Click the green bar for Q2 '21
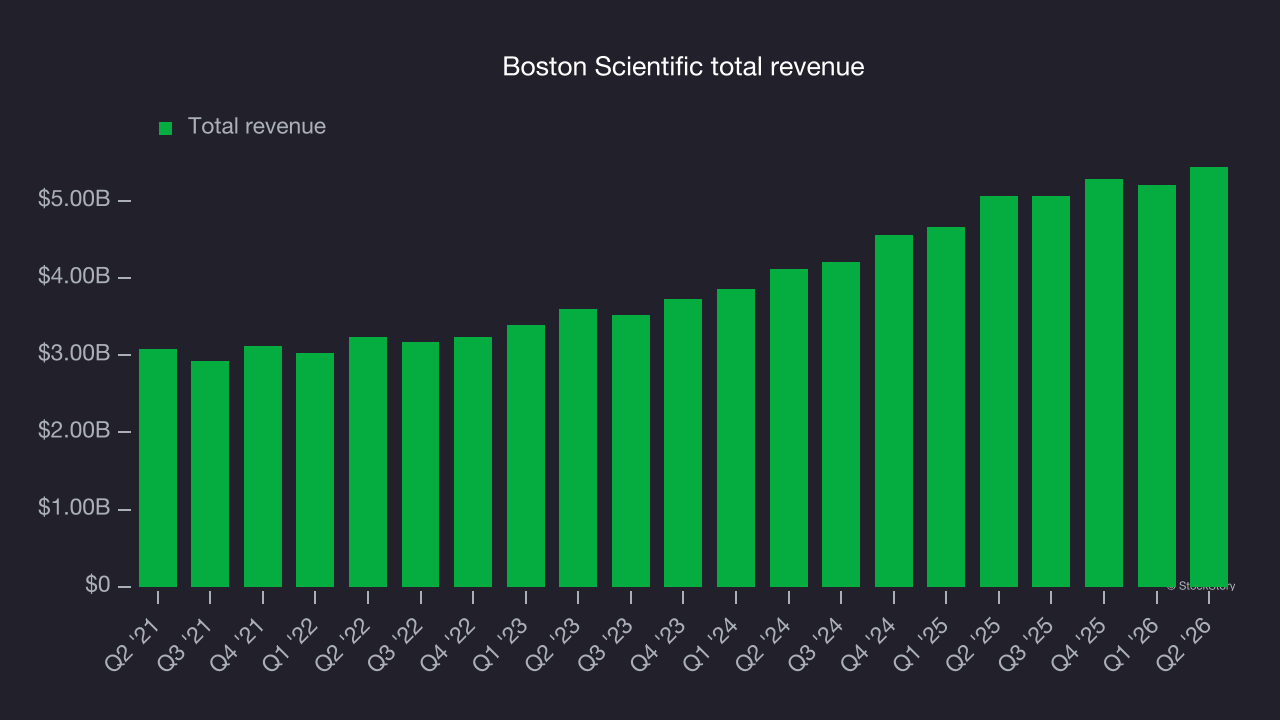Viewport: 1280px width, 720px height. [158, 468]
